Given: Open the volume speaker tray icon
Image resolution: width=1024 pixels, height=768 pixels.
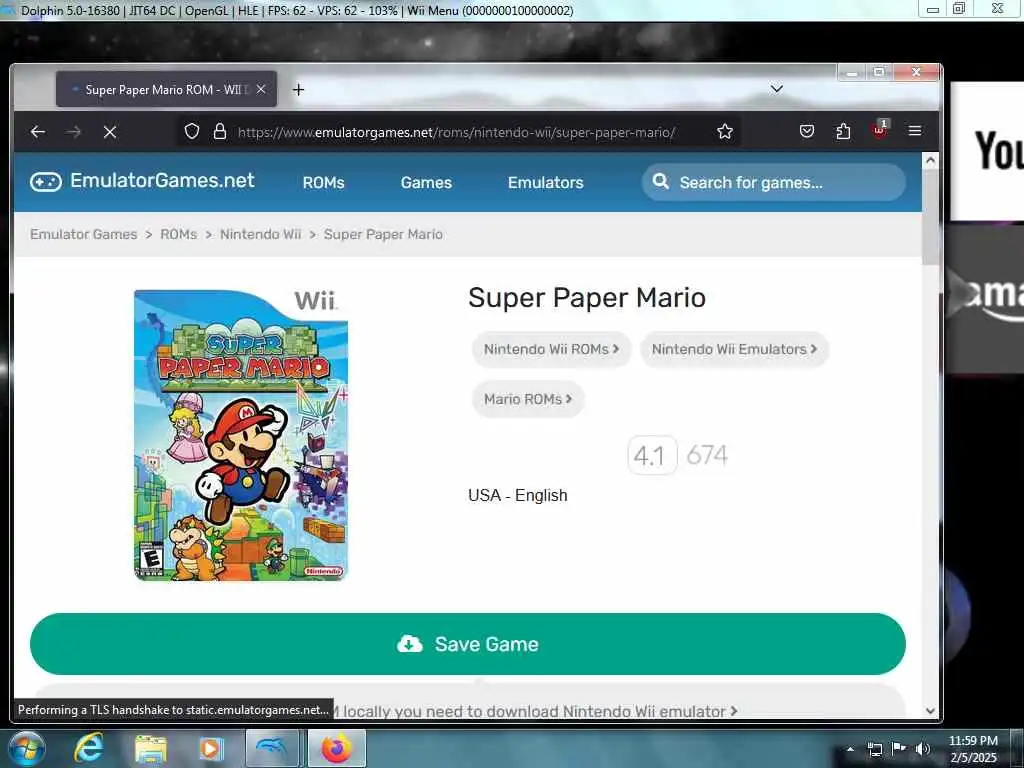Looking at the screenshot, I should point(922,748).
